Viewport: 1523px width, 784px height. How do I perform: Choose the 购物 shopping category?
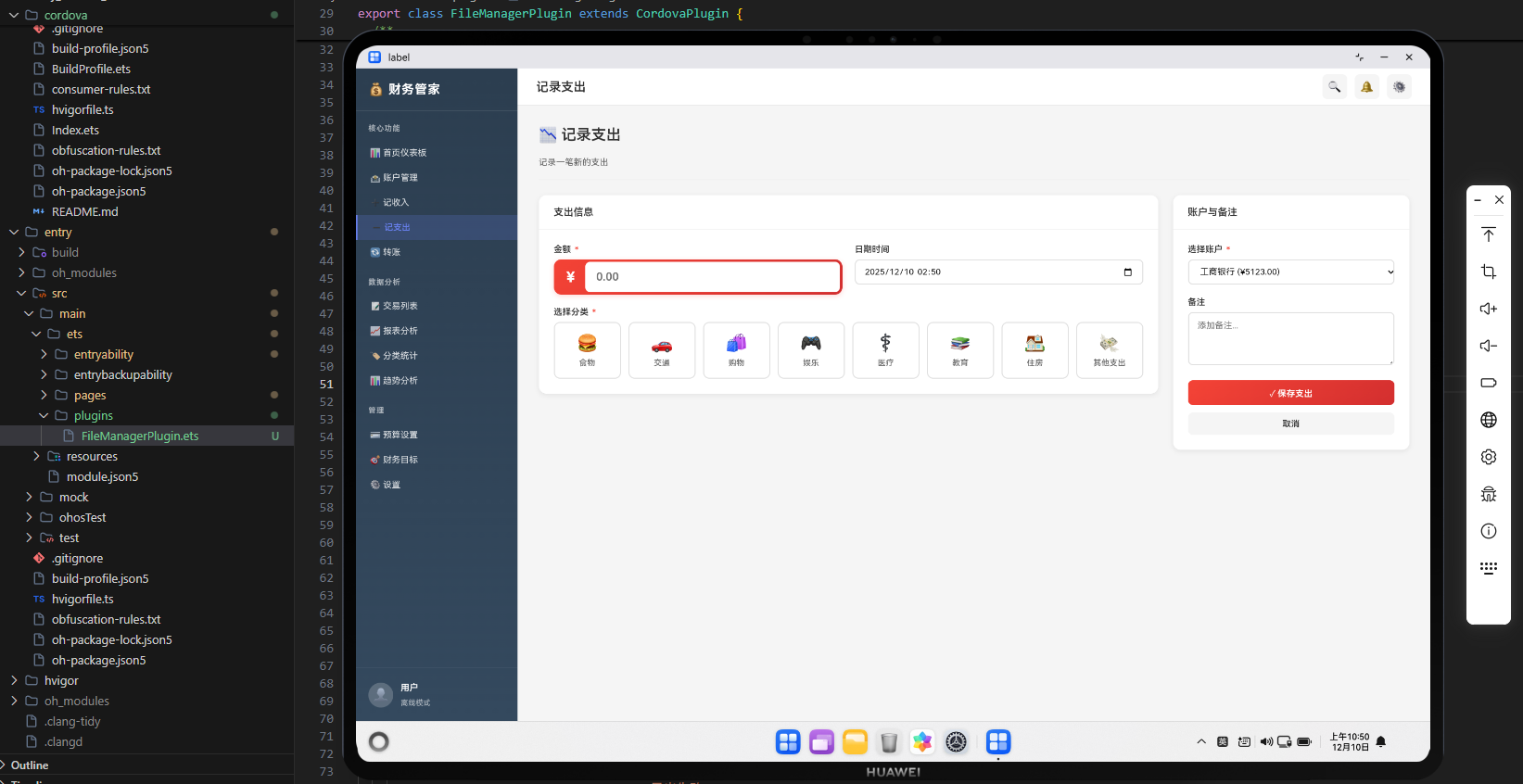click(736, 350)
